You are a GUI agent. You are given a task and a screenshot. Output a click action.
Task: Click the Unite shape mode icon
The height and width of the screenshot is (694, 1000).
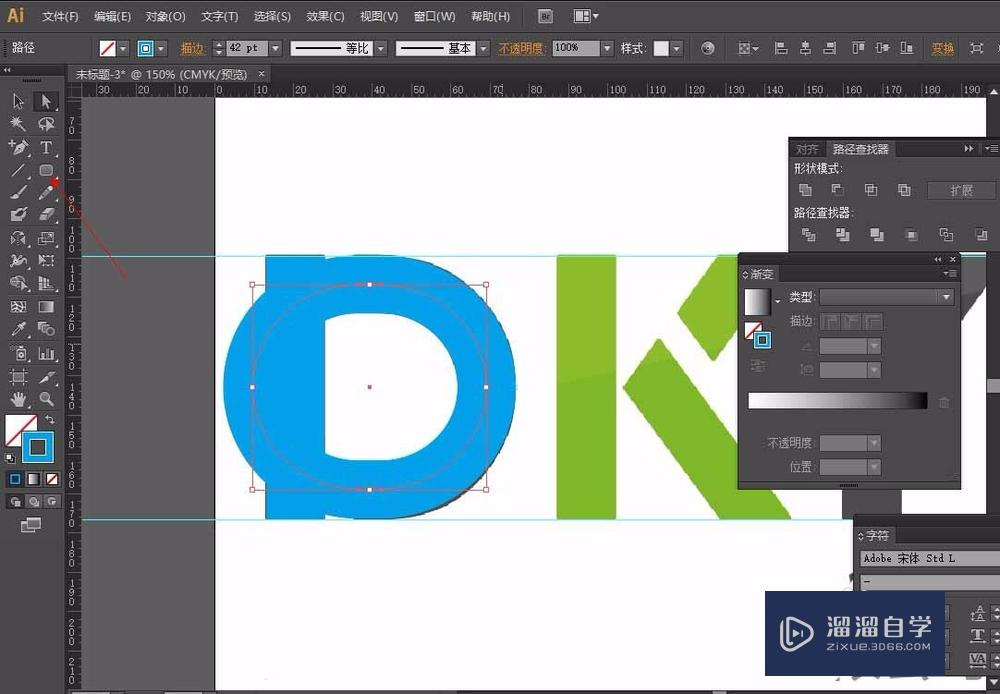point(806,190)
